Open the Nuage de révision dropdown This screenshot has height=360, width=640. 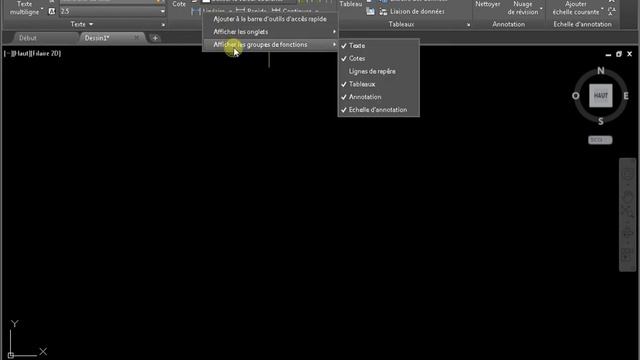tap(541, 9)
